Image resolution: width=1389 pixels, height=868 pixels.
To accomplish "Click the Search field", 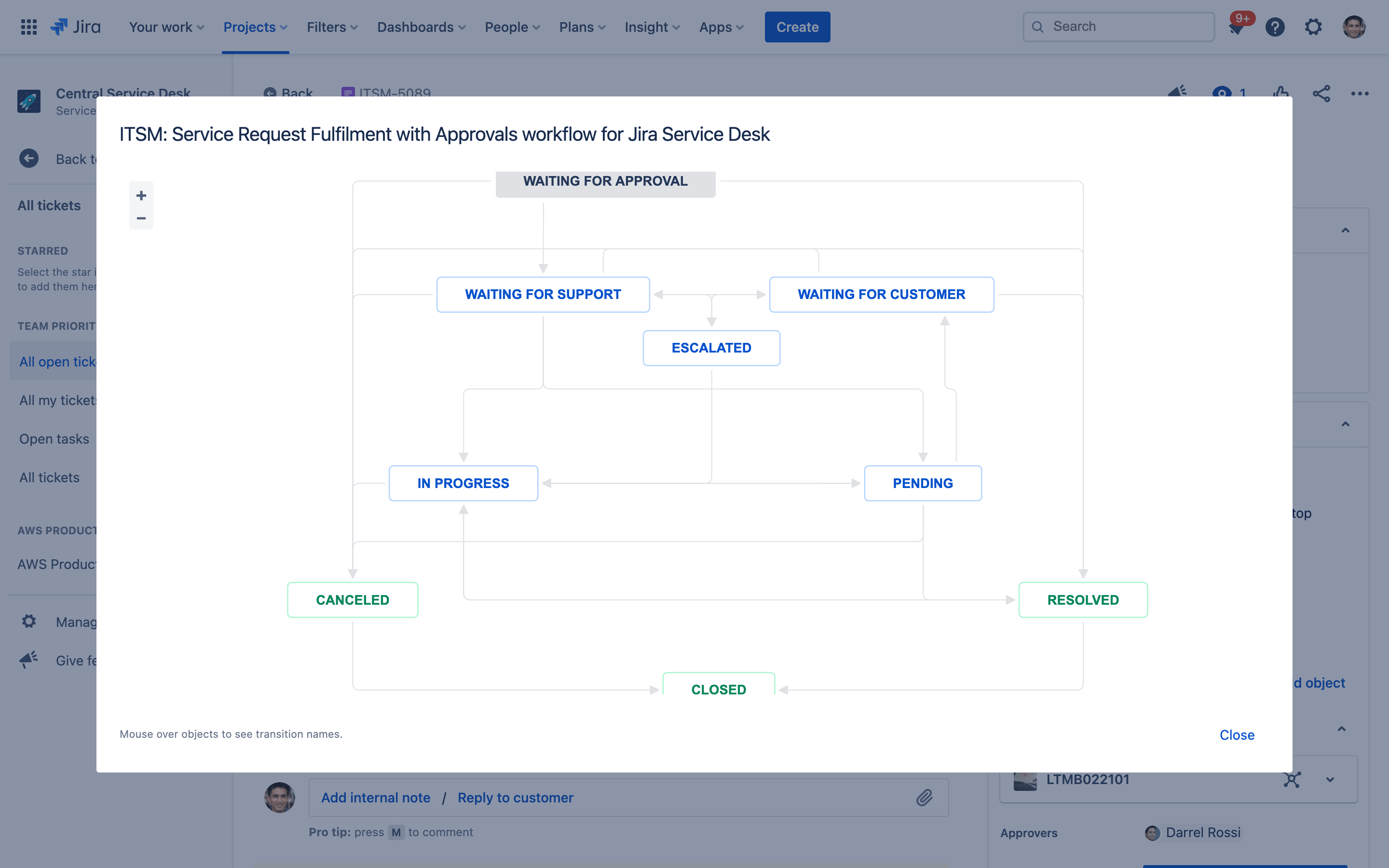I will [x=1117, y=26].
